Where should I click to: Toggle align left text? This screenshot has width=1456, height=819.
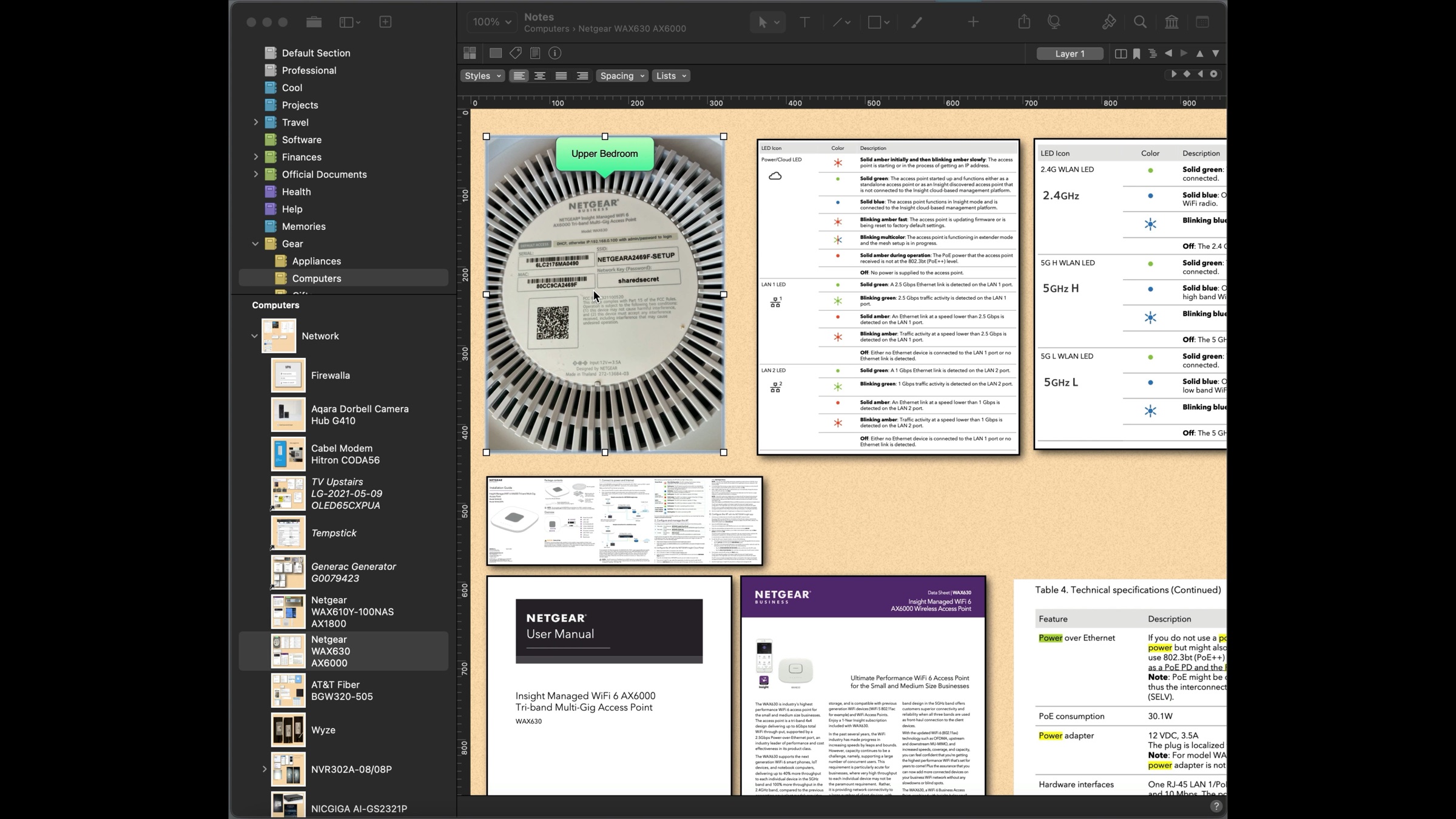click(x=519, y=76)
